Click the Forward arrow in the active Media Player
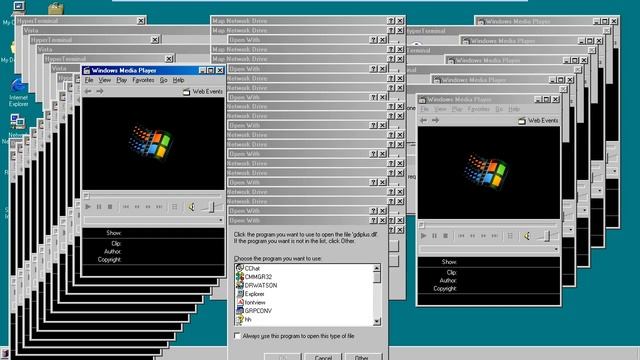Screen dimensions: 640x360 point(100,91)
